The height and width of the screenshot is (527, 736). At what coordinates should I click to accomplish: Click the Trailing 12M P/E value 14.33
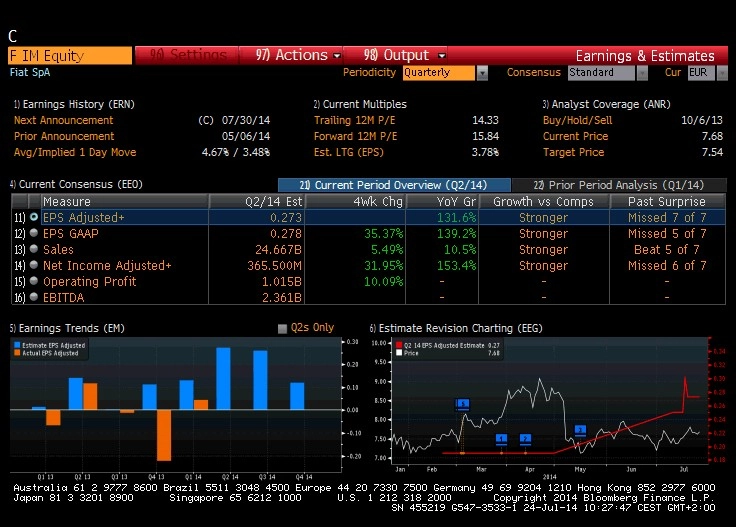click(x=485, y=120)
